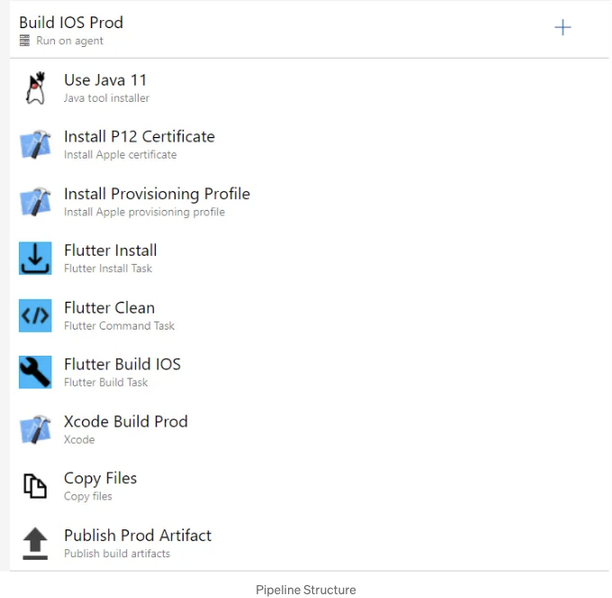This screenshot has width=612, height=598.
Task: Open the Install P12 Certificate task
Action: pos(309,145)
